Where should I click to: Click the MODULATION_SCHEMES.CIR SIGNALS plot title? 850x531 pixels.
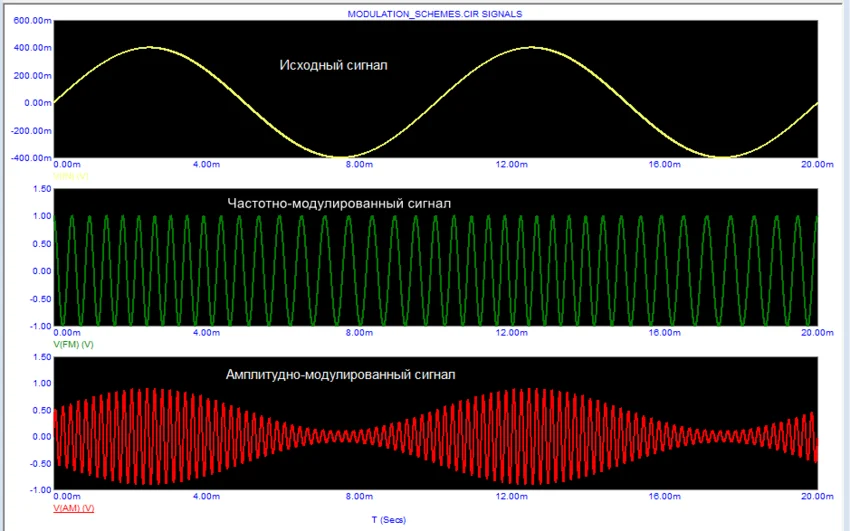pyautogui.click(x=434, y=14)
